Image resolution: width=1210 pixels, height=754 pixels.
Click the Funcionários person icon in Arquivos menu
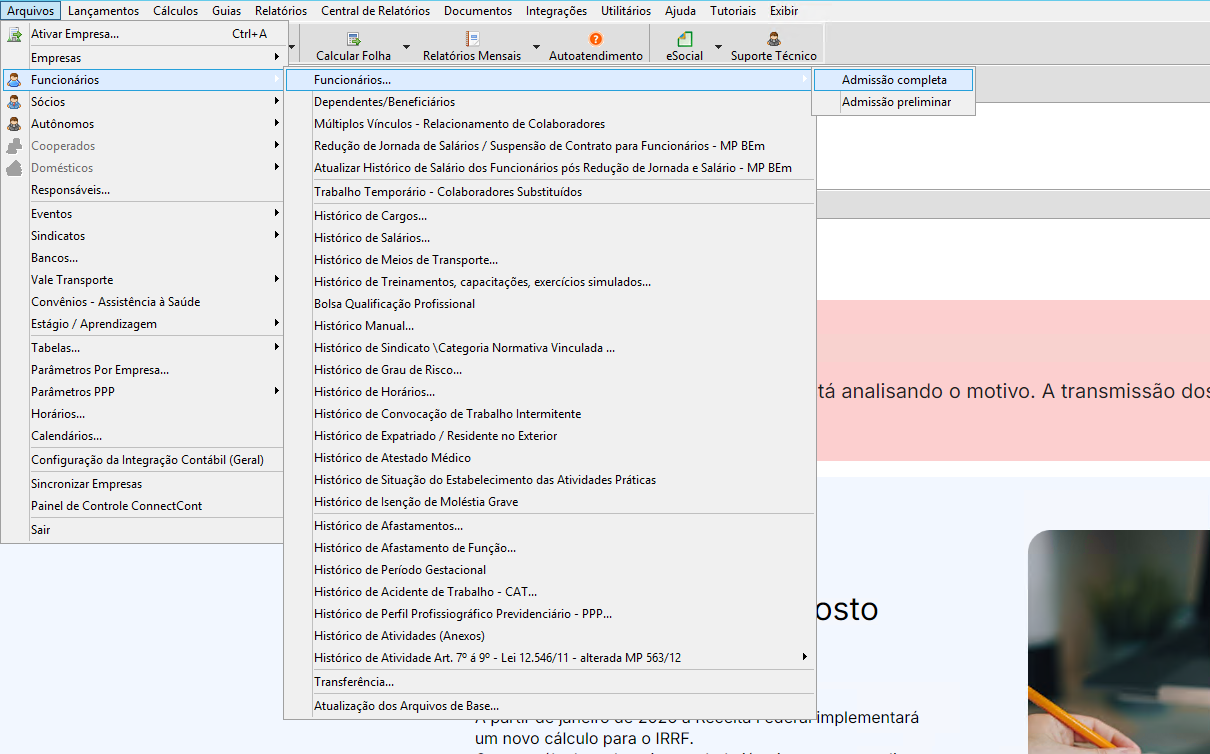(x=14, y=80)
